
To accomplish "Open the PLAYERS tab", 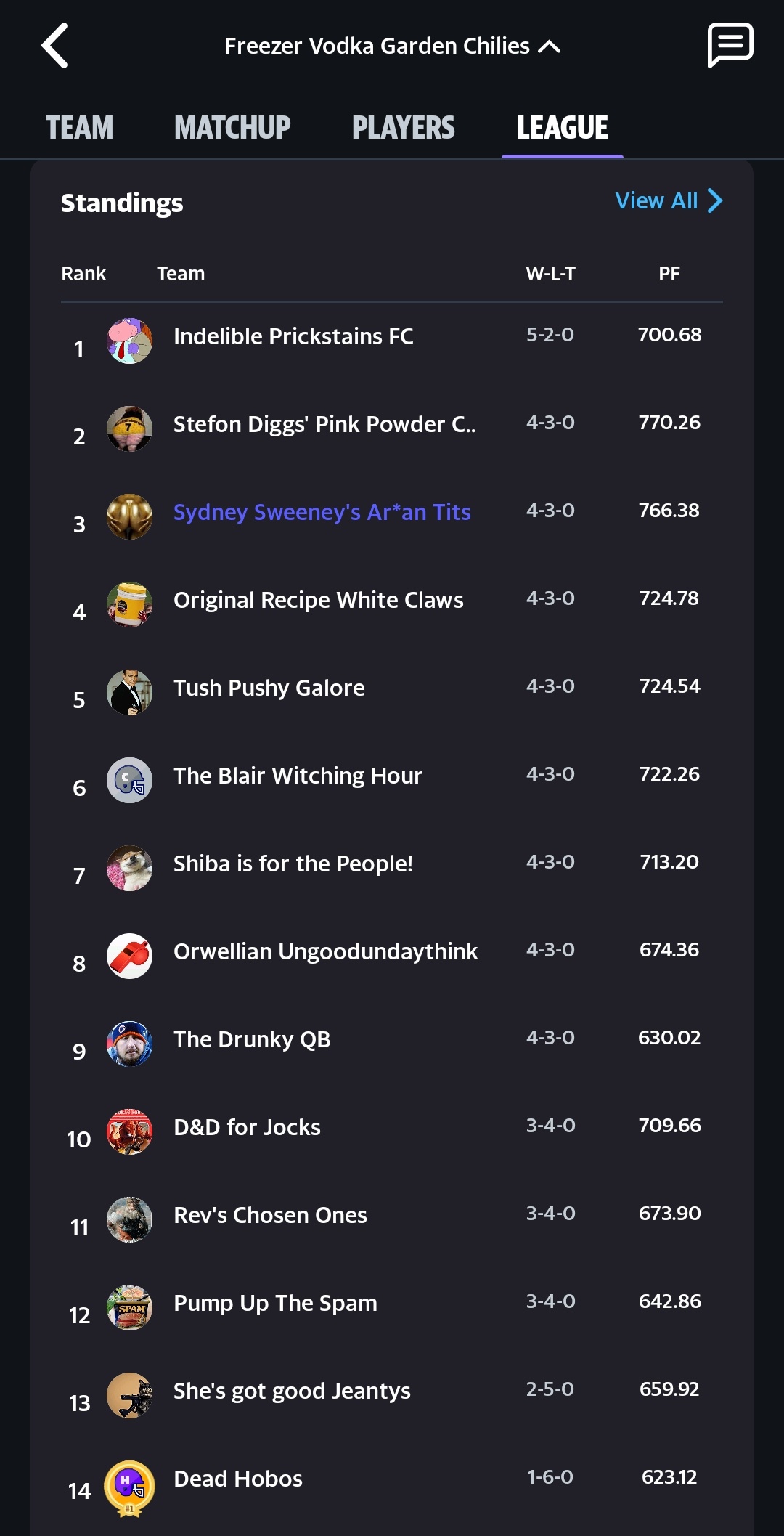I will (x=404, y=128).
